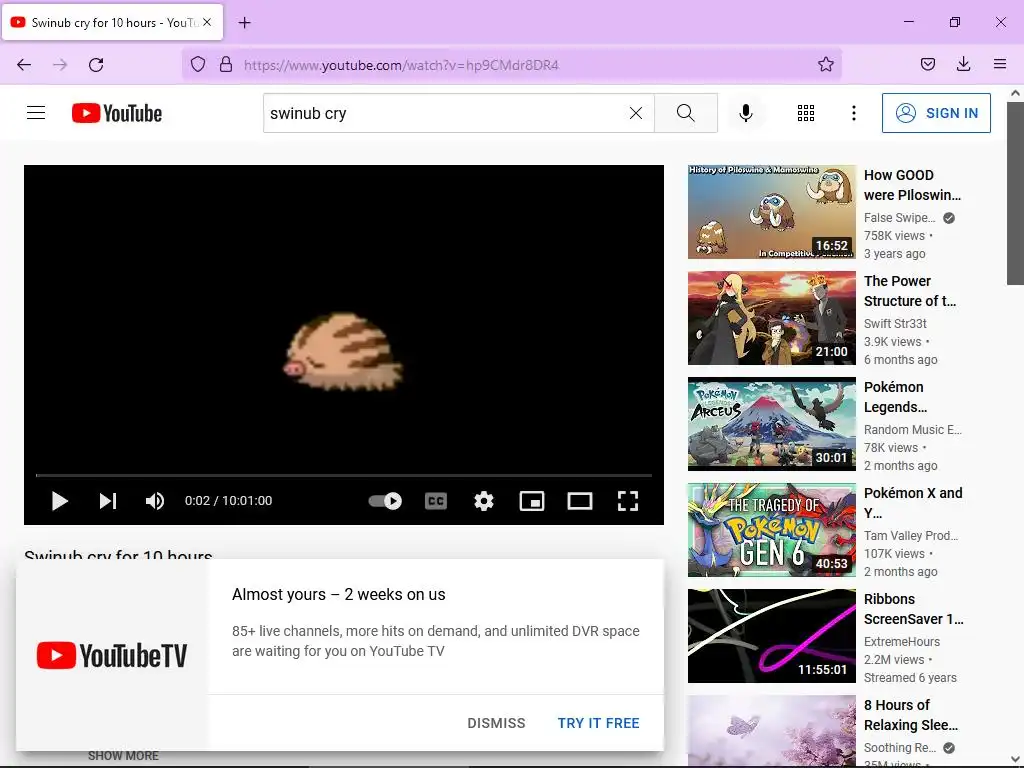Open 8 Hours of Relaxing Sleep title
Viewport: 1024px width, 768px height.
[x=911, y=715]
